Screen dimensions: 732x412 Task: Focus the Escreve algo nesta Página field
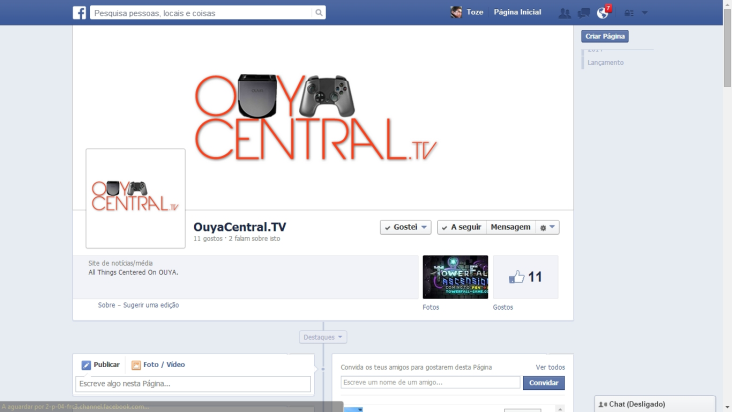point(193,384)
